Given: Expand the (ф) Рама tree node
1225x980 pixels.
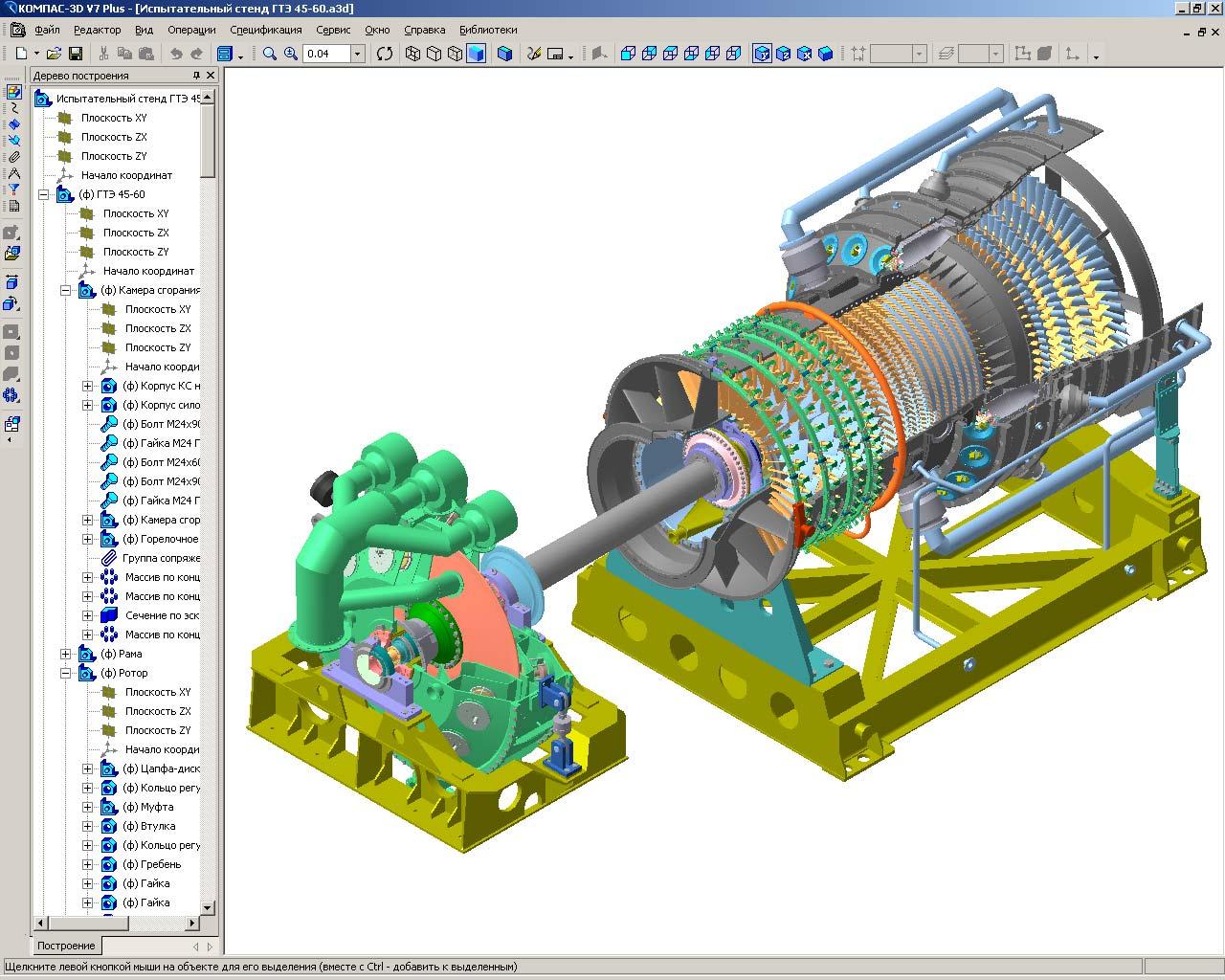Looking at the screenshot, I should tap(66, 654).
